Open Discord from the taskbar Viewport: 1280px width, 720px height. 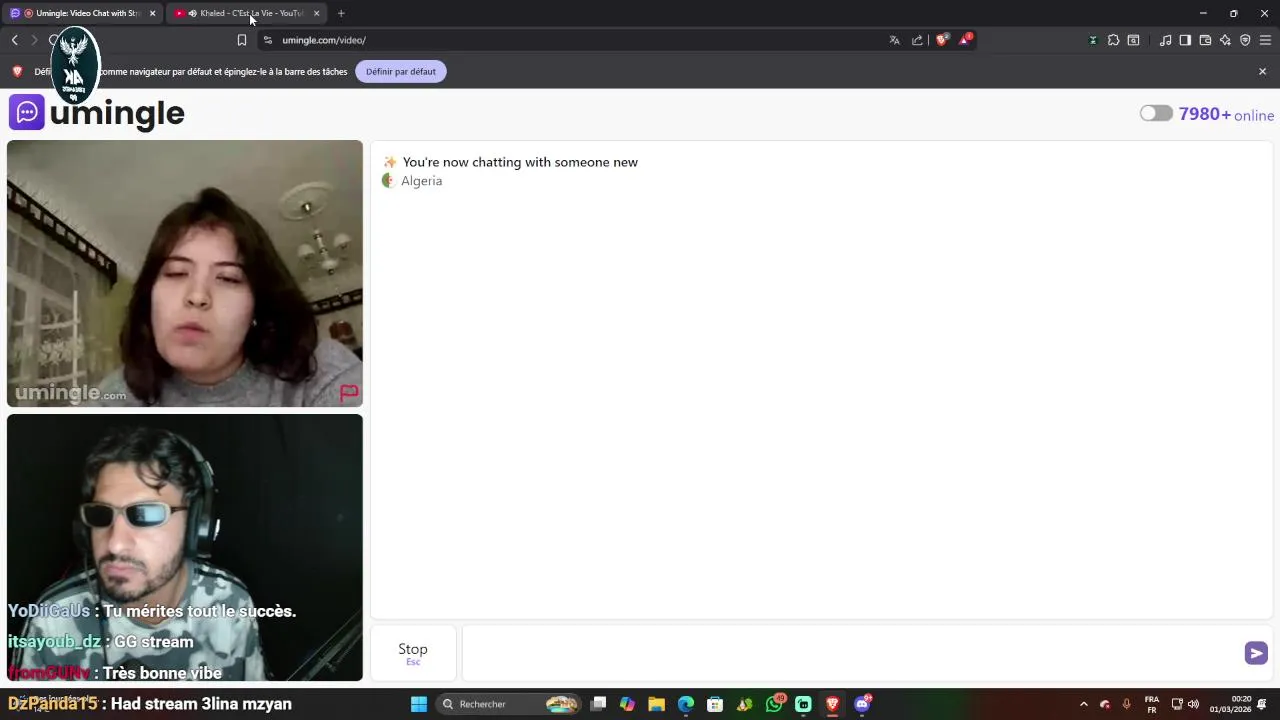863,704
